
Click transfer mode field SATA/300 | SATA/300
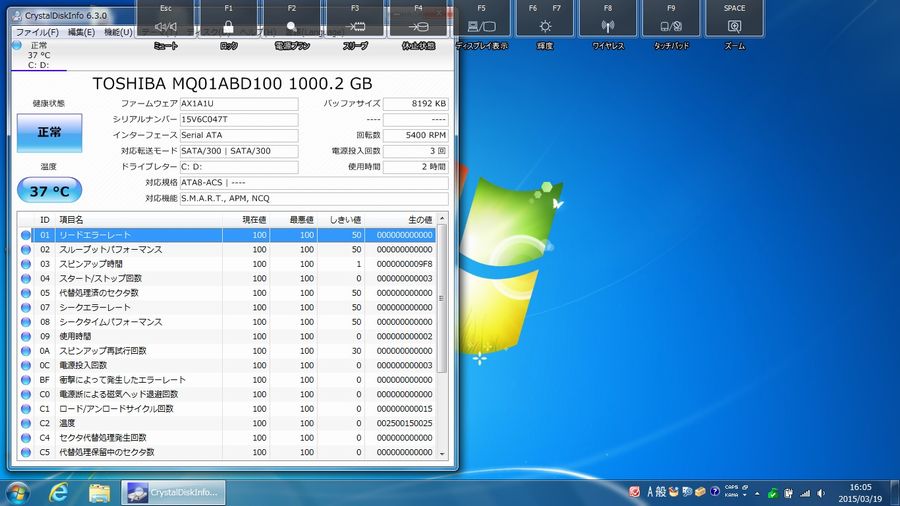coord(239,151)
